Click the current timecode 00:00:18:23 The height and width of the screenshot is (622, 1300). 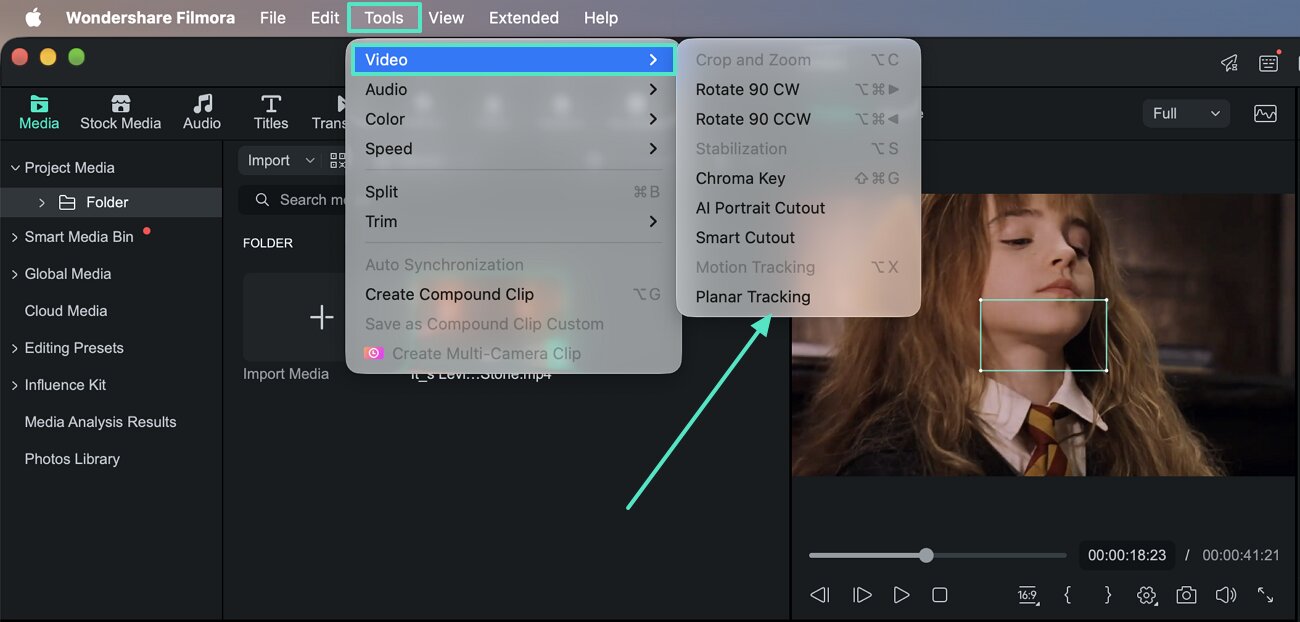(1127, 555)
